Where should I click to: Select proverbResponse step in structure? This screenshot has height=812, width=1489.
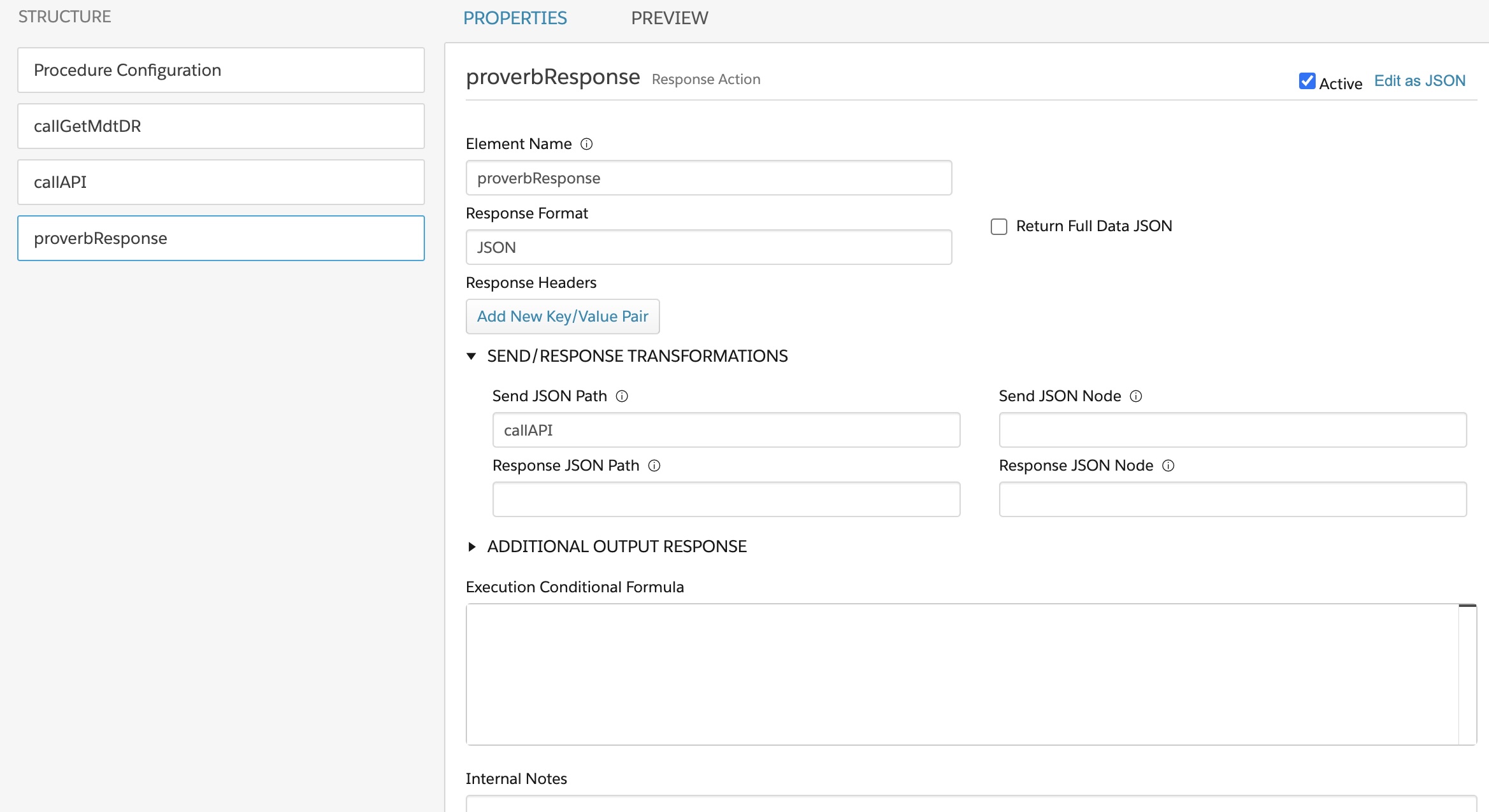pyautogui.click(x=221, y=238)
